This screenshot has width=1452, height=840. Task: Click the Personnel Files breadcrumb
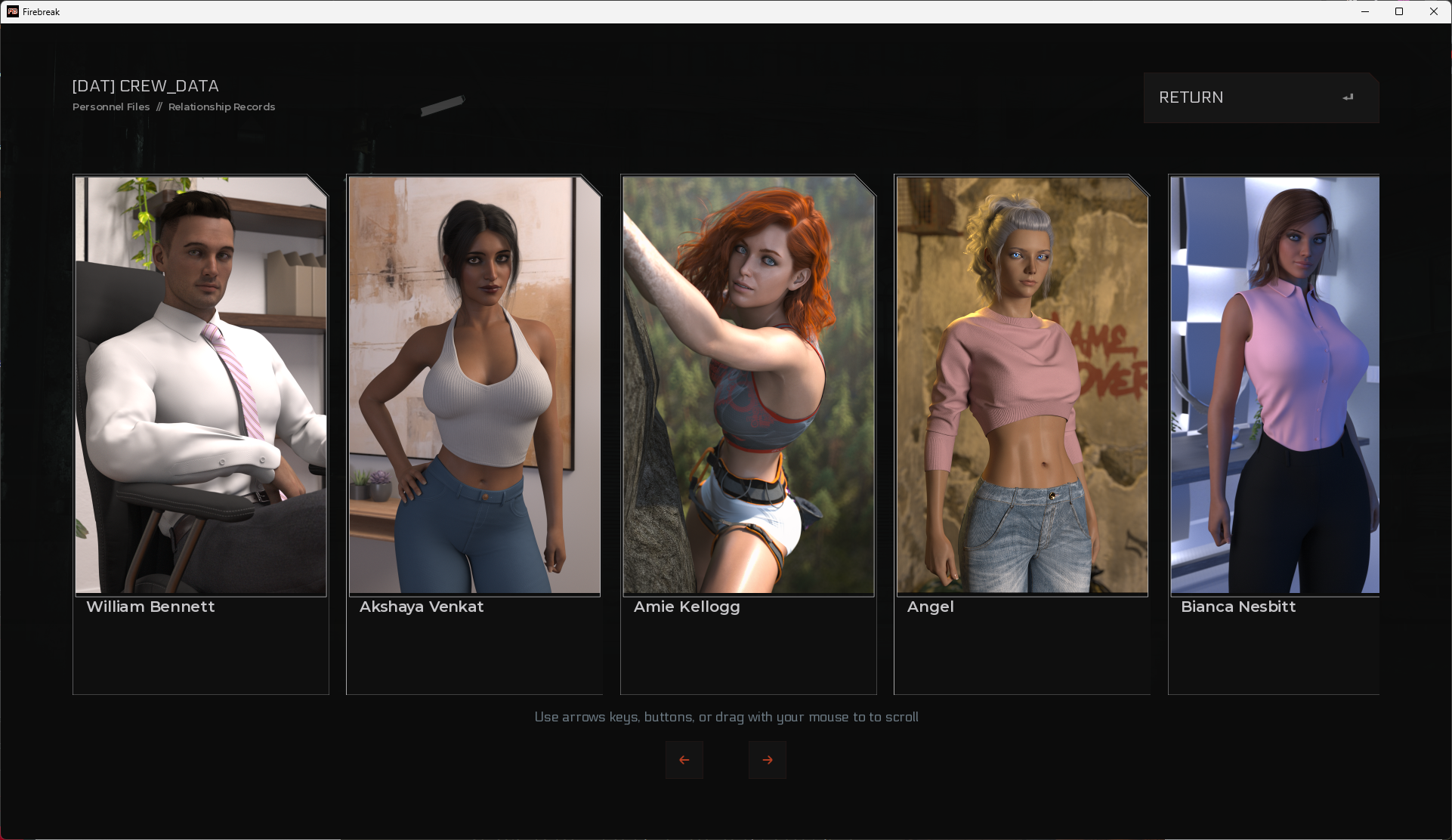(x=111, y=107)
